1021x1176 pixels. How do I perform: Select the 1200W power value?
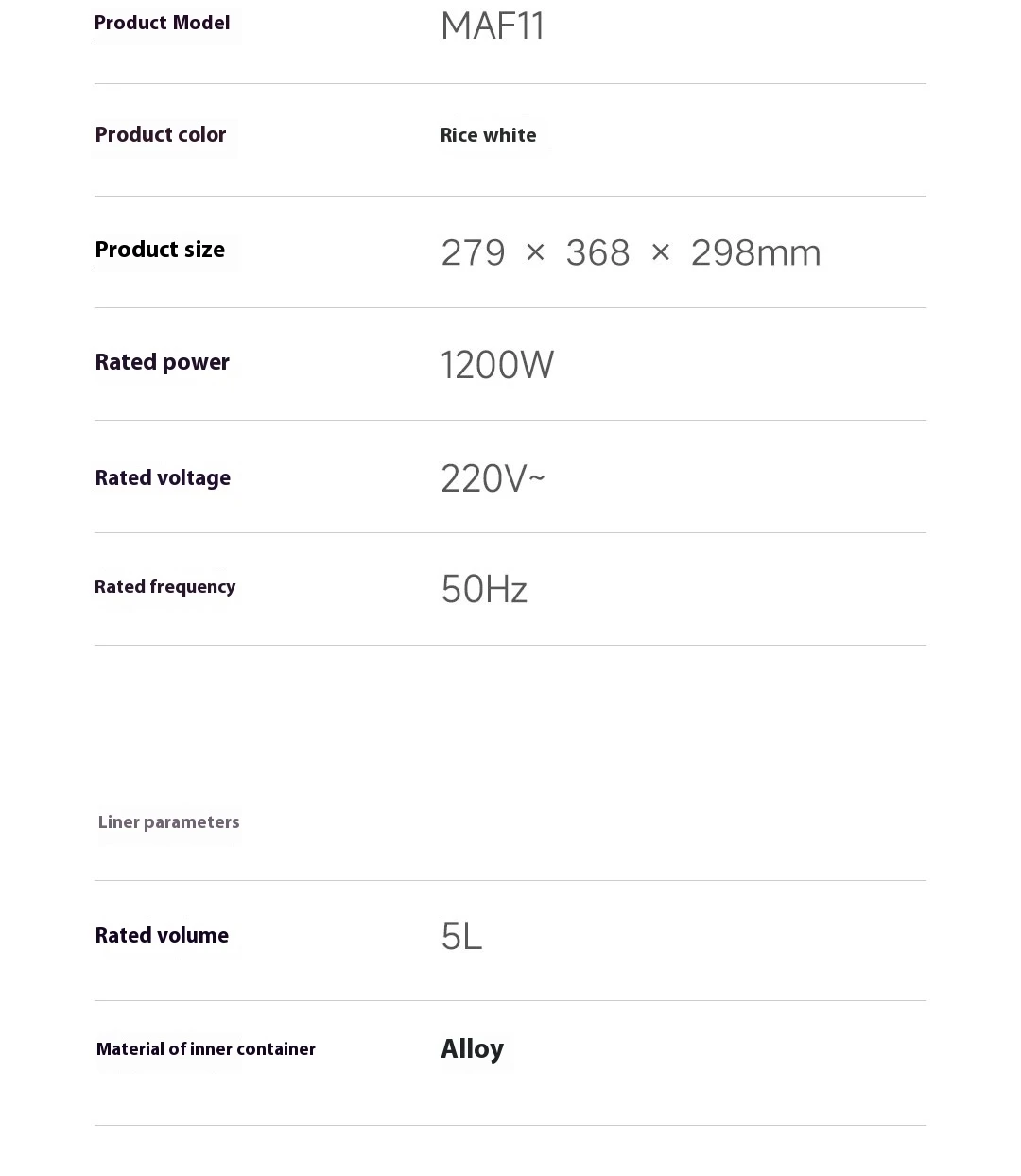497,366
